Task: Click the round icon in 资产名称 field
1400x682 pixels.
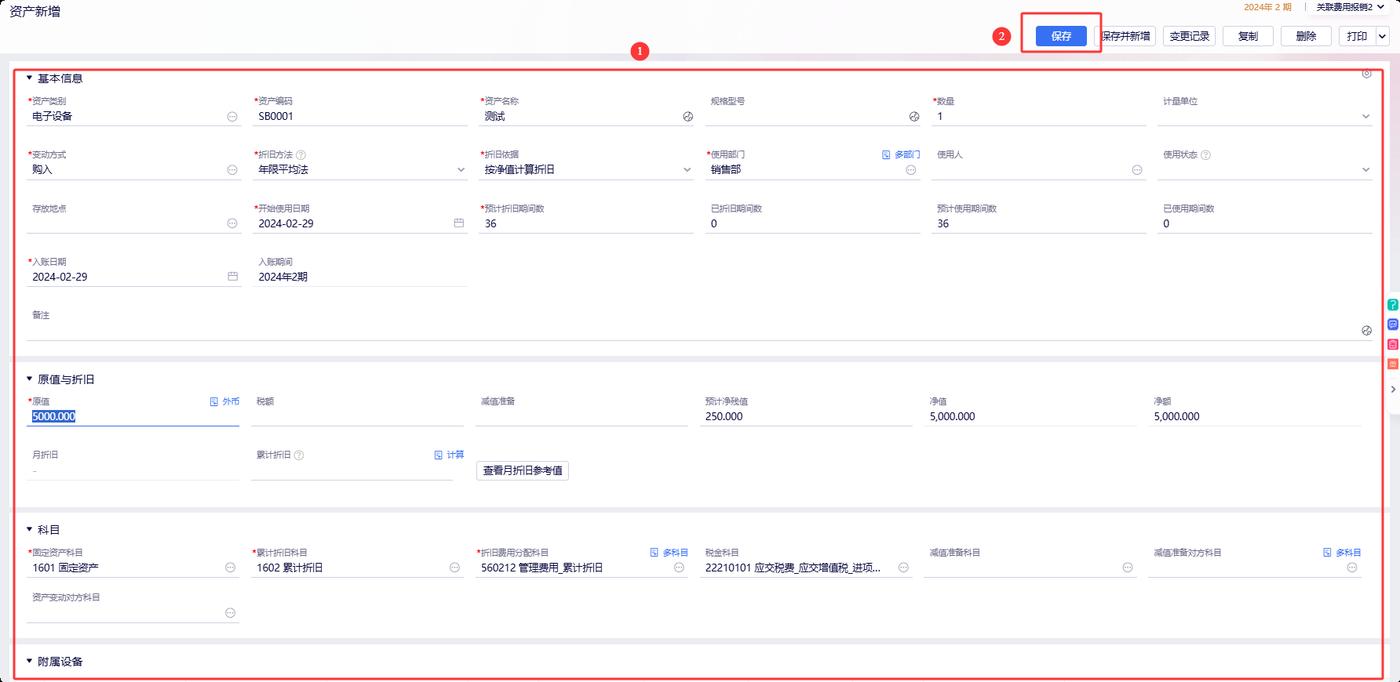Action: 687,116
